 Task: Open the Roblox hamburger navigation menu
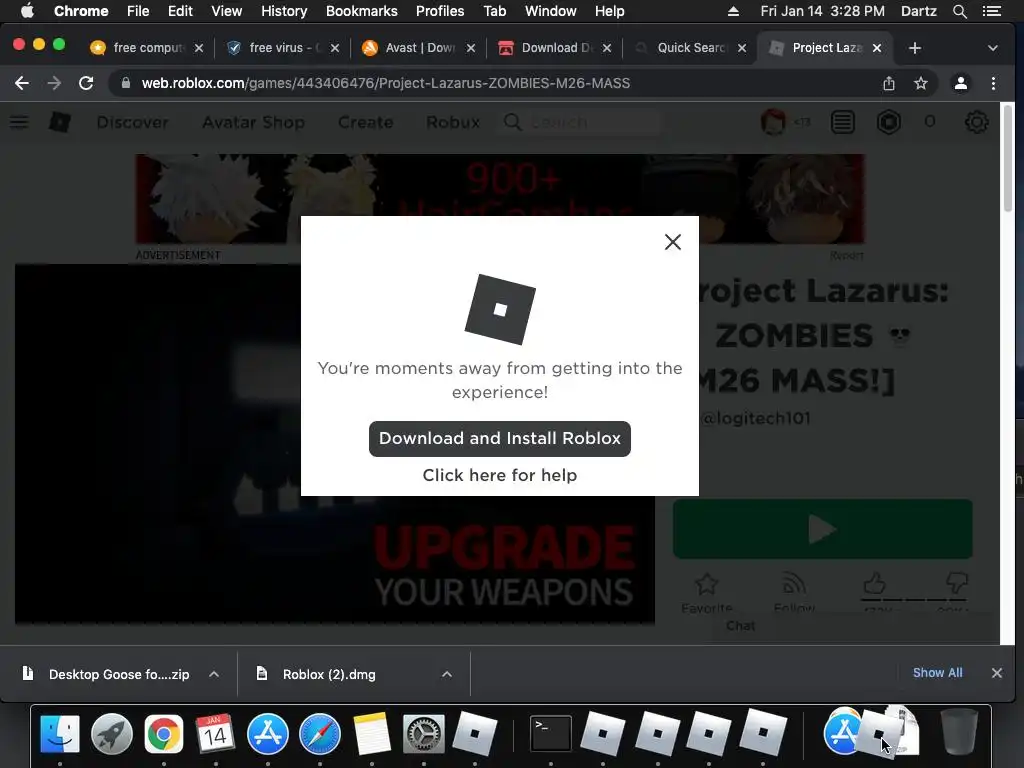tap(19, 122)
